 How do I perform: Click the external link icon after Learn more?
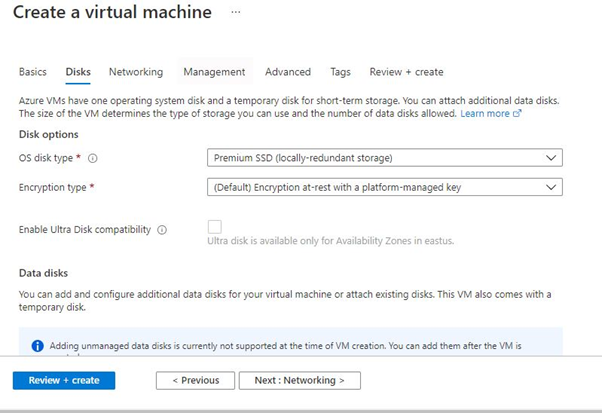click(x=518, y=115)
